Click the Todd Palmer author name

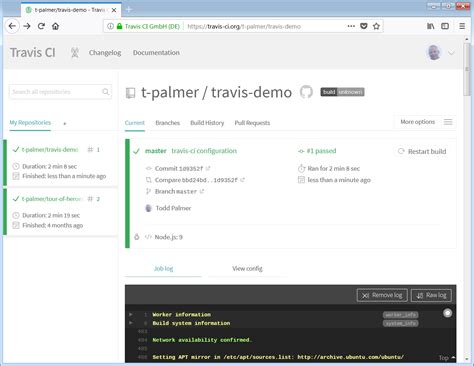(x=173, y=208)
